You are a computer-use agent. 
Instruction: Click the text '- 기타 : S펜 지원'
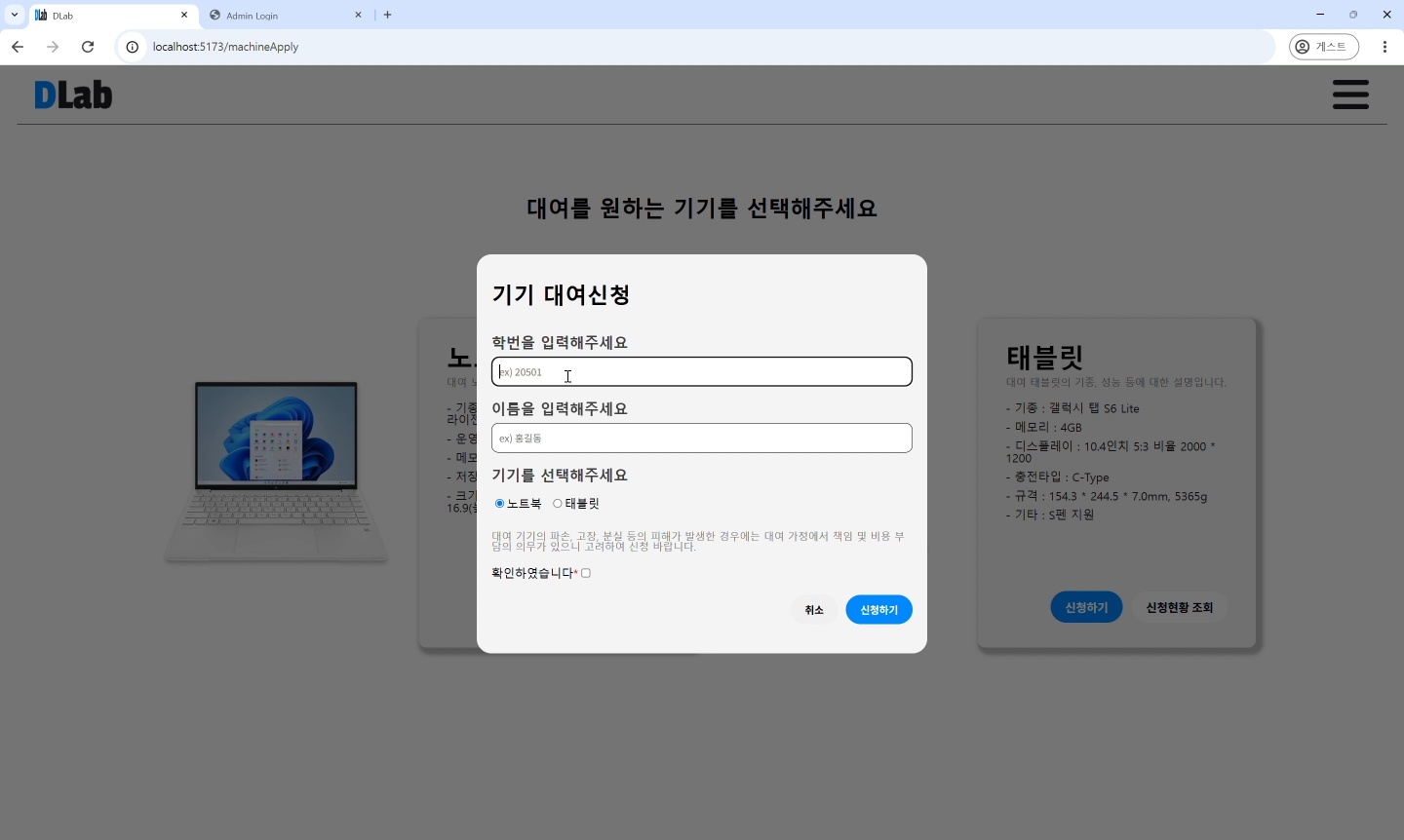[1050, 515]
